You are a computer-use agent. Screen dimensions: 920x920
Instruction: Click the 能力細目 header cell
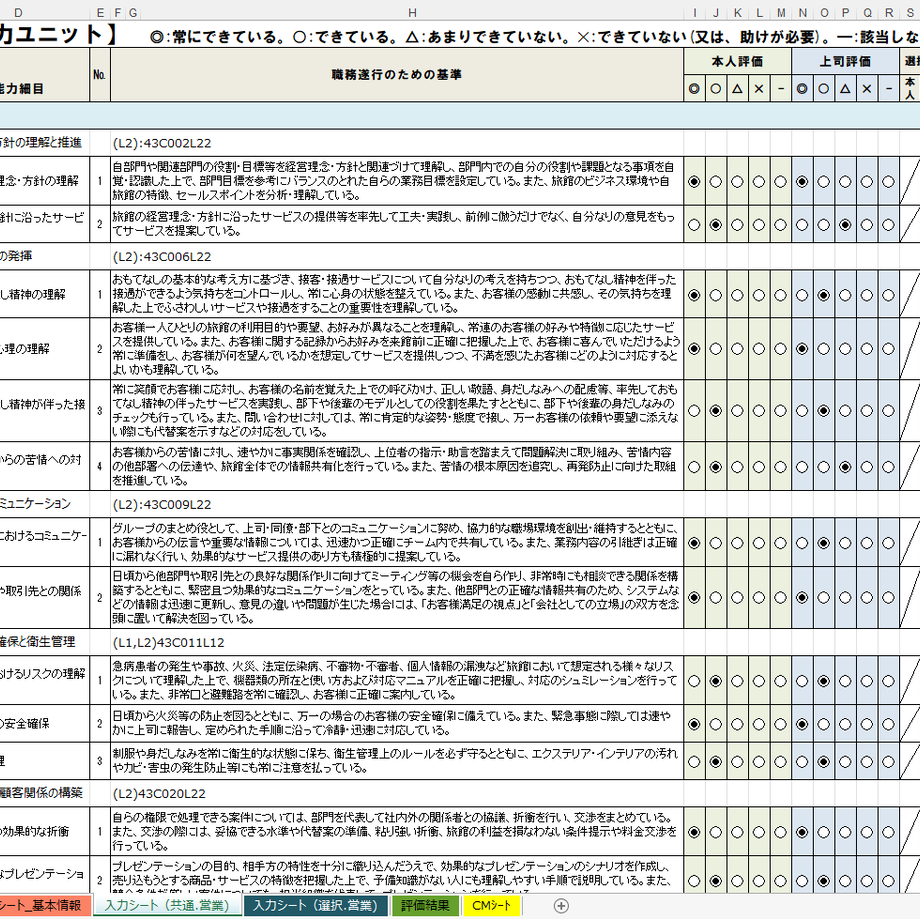pyautogui.click(x=45, y=75)
